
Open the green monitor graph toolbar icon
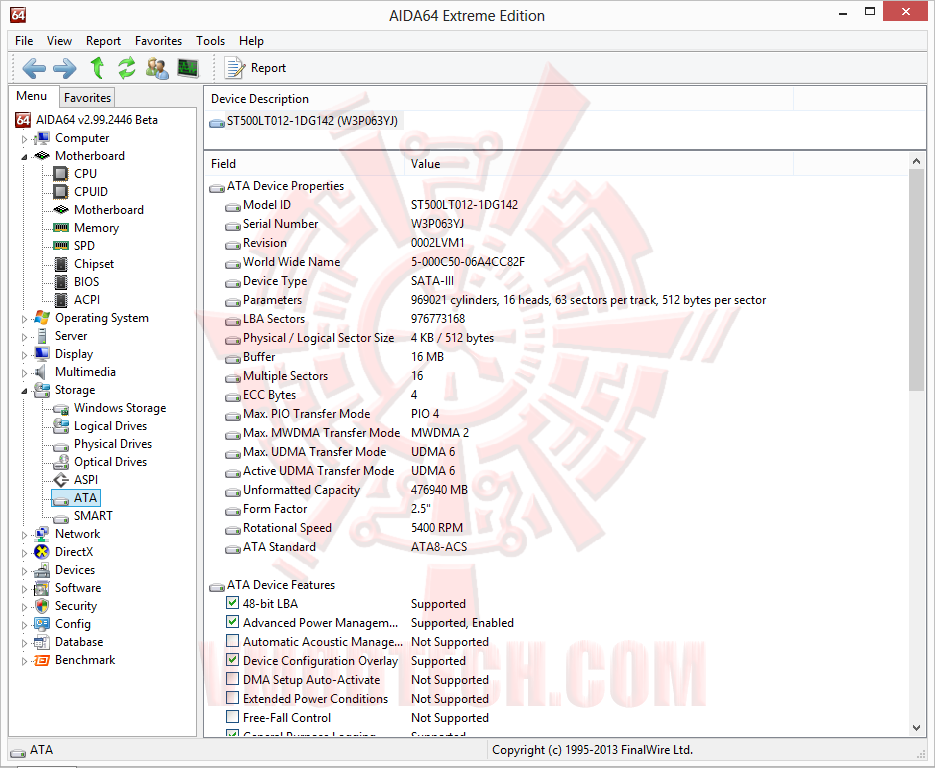pos(188,68)
